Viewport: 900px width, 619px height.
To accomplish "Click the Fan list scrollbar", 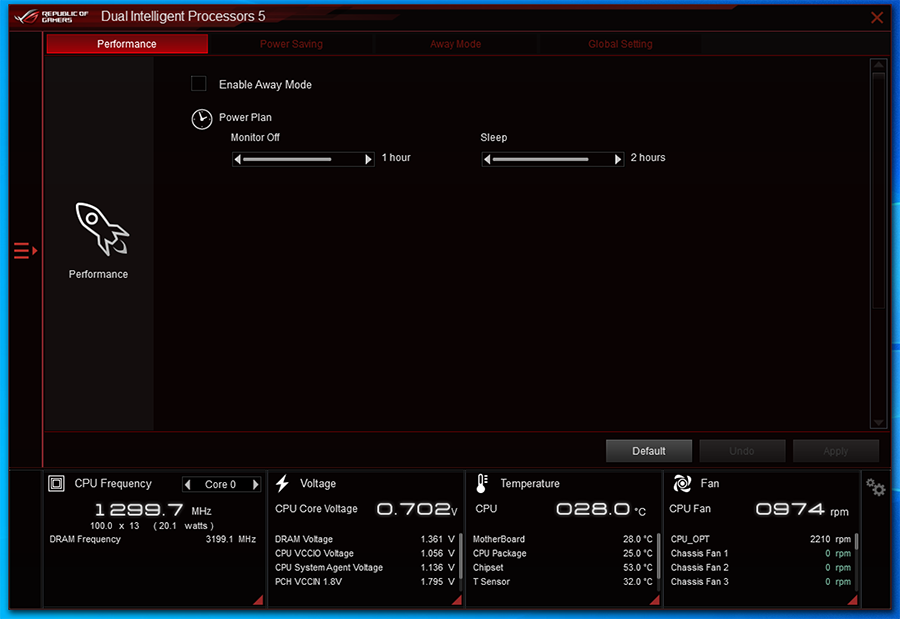I will pyautogui.click(x=856, y=561).
